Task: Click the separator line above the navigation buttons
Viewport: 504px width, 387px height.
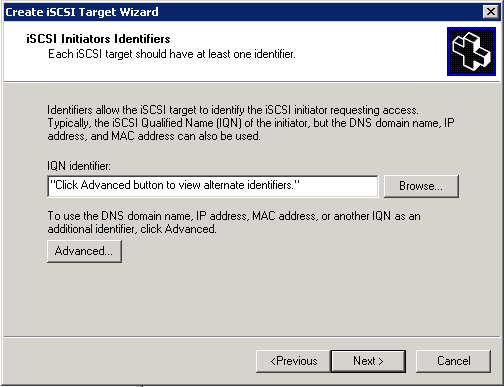Action: (252, 337)
